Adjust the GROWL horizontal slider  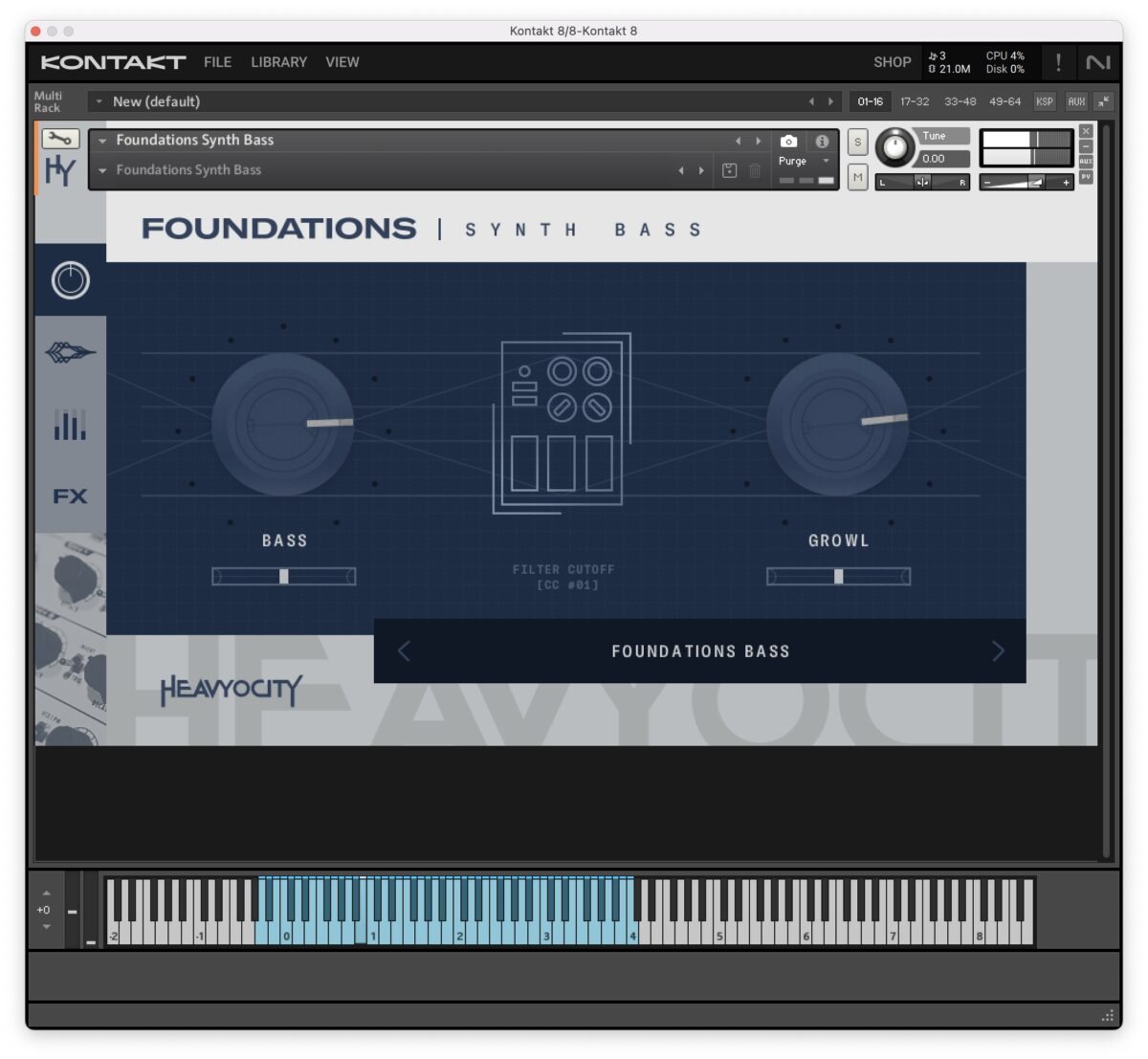click(838, 576)
